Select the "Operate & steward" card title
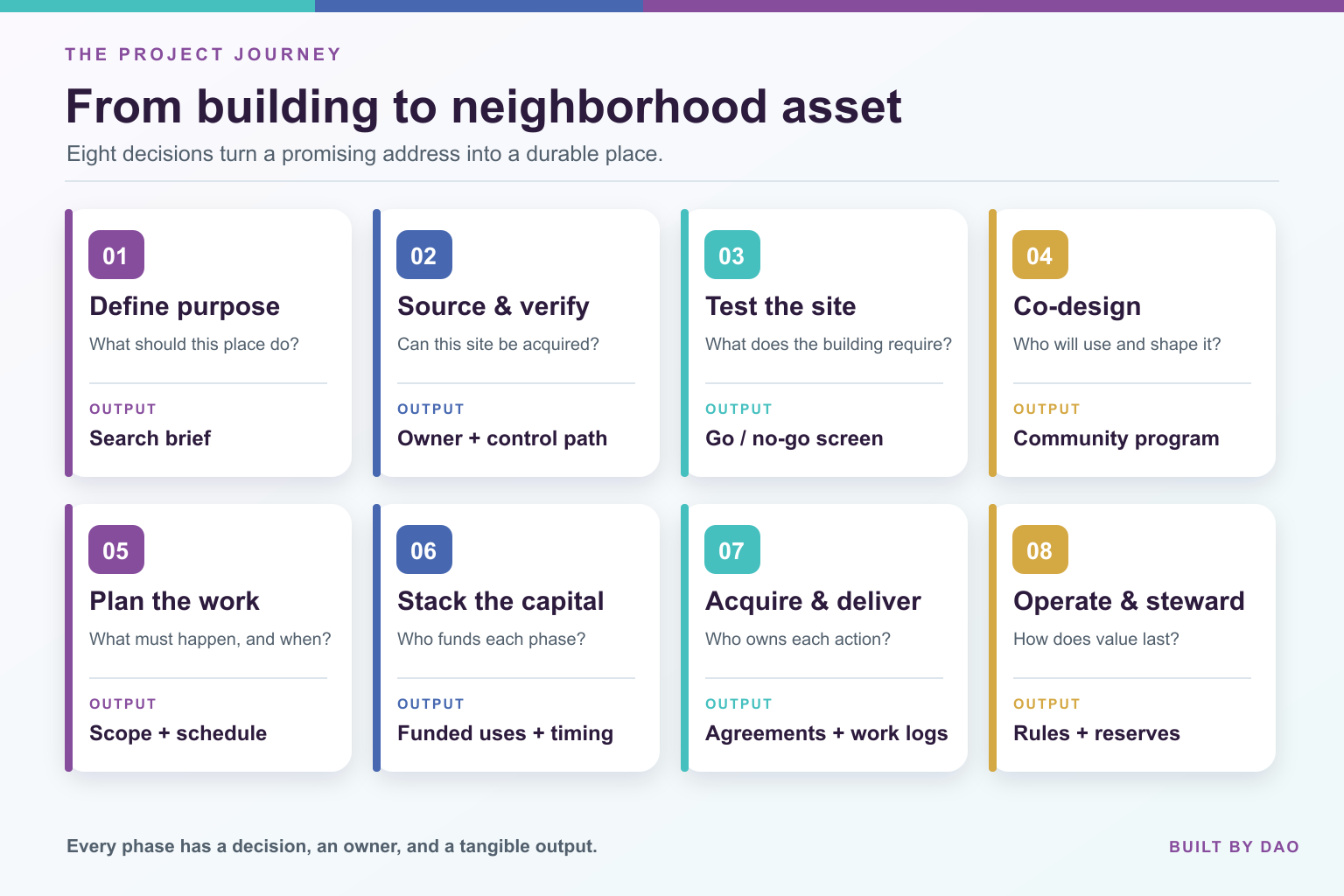1344x896 pixels. point(1129,601)
